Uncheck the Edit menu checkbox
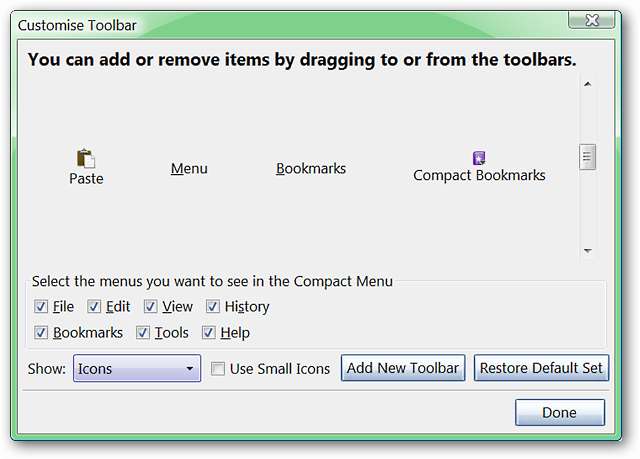 (94, 307)
